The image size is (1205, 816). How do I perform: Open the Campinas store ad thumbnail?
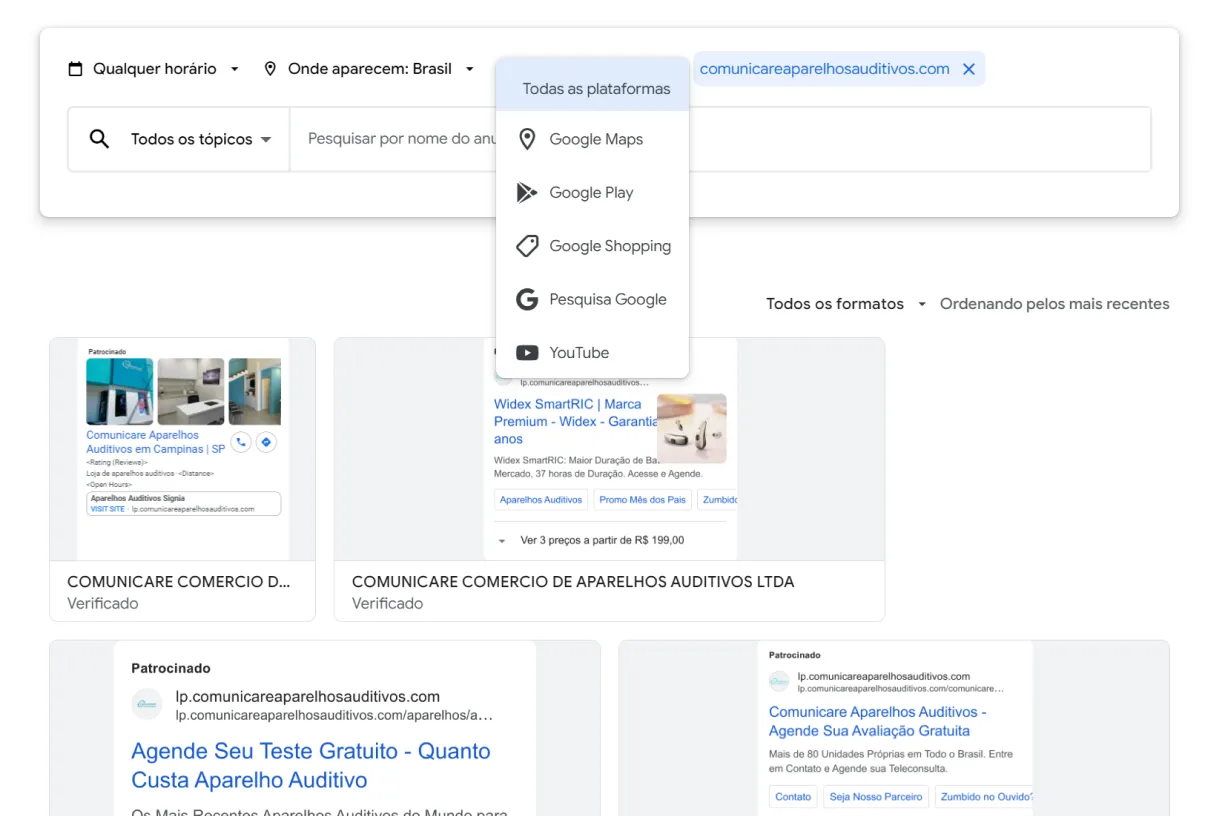click(x=183, y=448)
